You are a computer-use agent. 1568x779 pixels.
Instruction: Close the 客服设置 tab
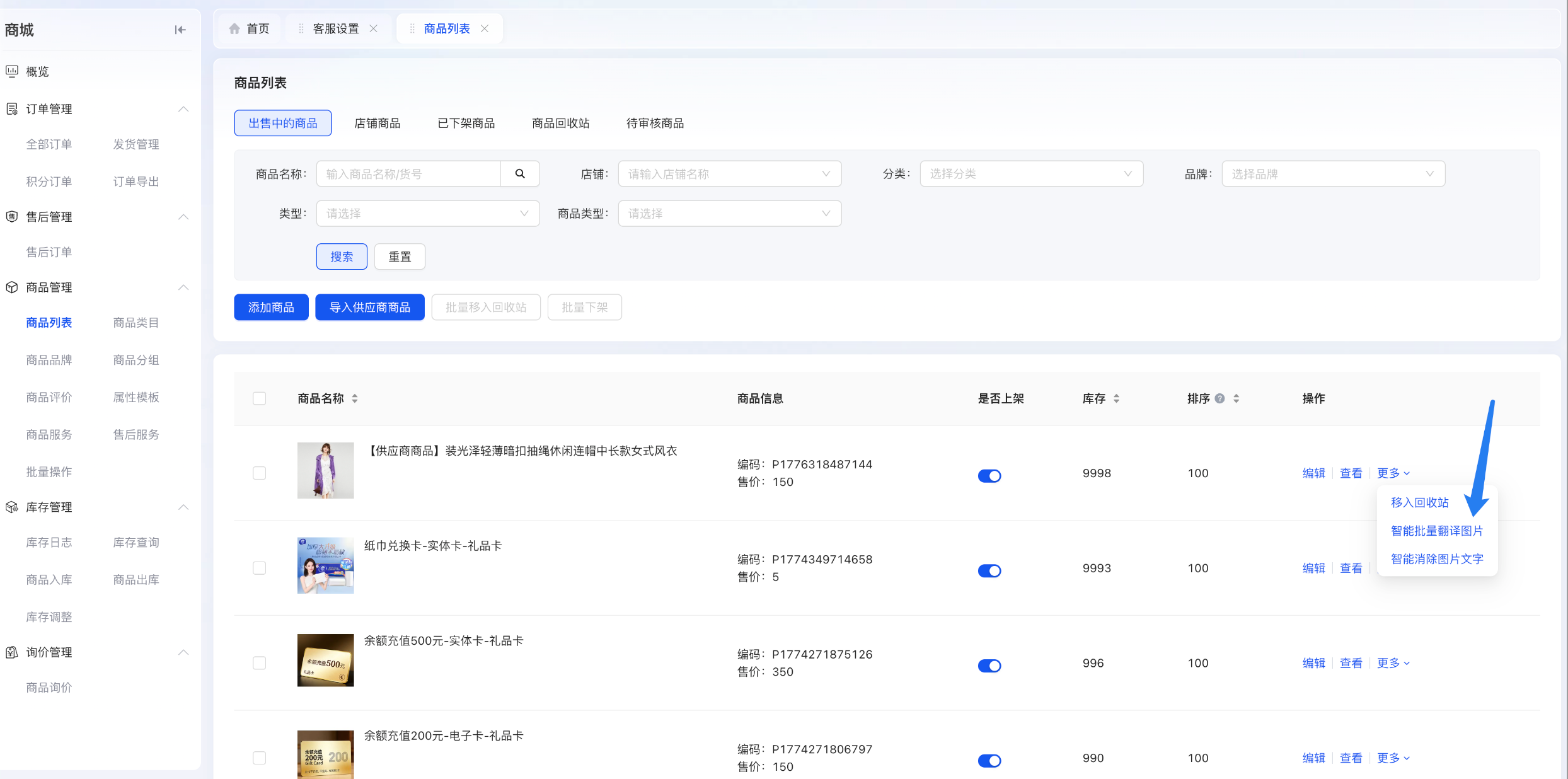point(374,28)
